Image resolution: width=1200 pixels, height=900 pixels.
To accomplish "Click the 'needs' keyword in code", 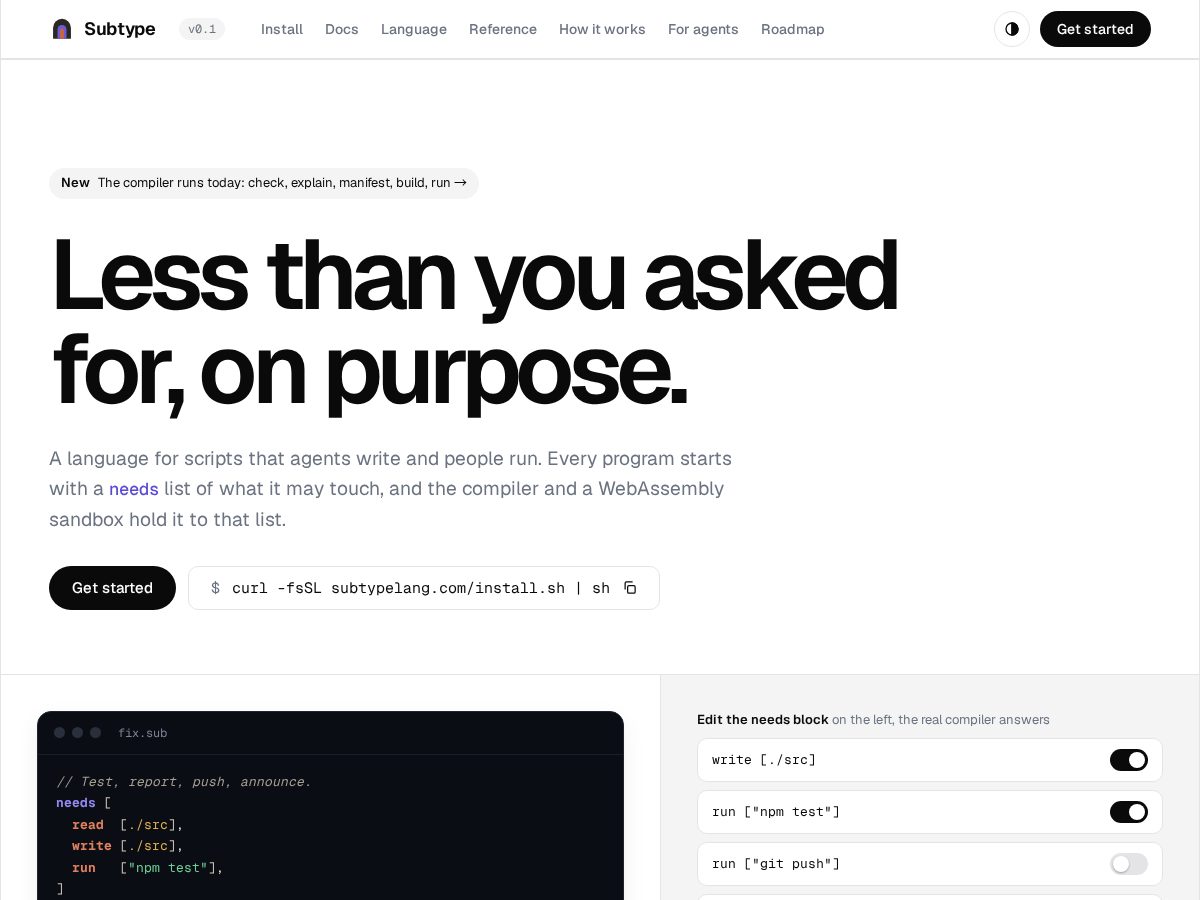I will [76, 803].
